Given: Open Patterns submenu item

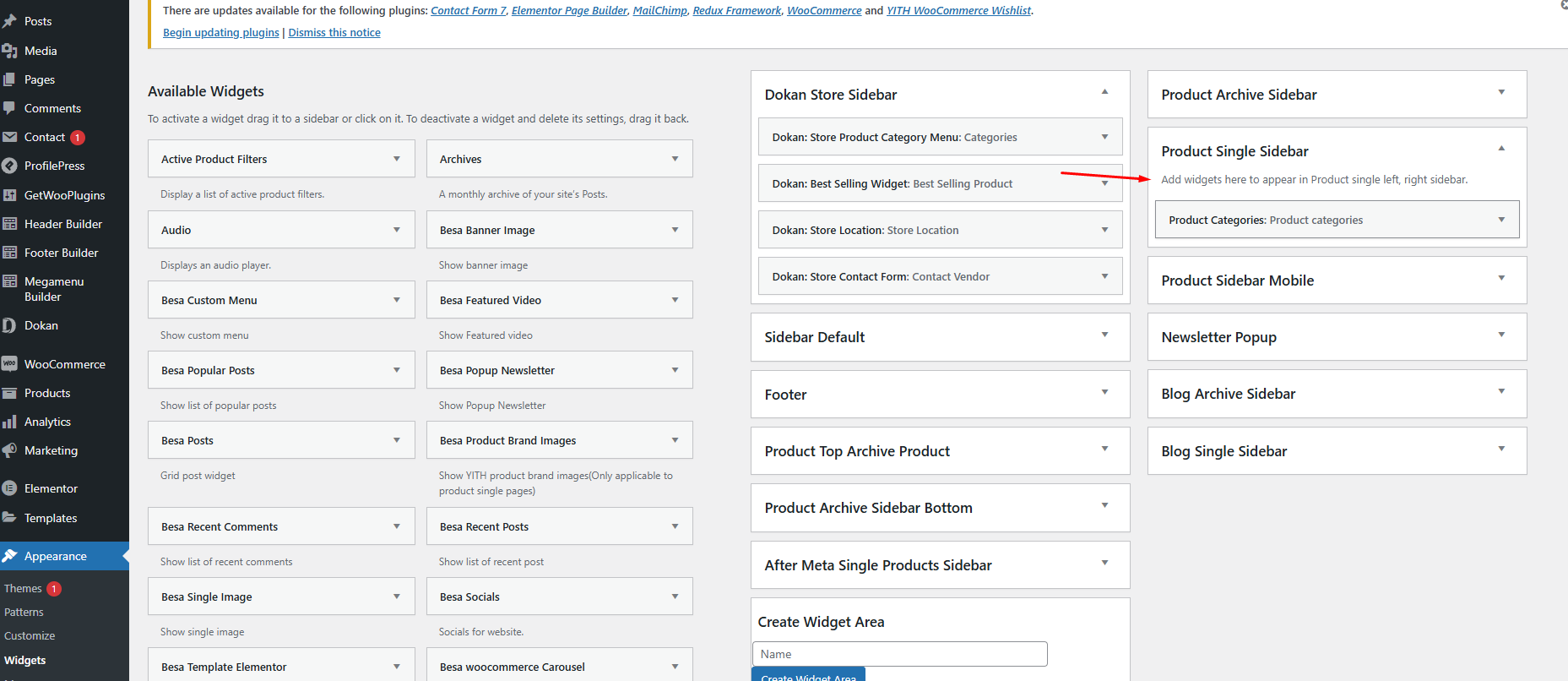Looking at the screenshot, I should click(24, 612).
